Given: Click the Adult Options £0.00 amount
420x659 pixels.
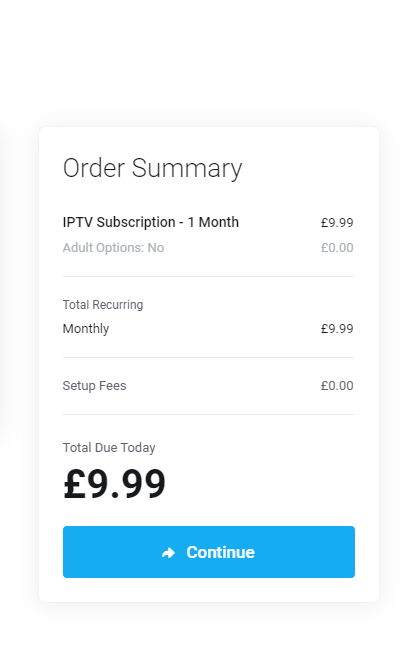Looking at the screenshot, I should pos(337,248).
